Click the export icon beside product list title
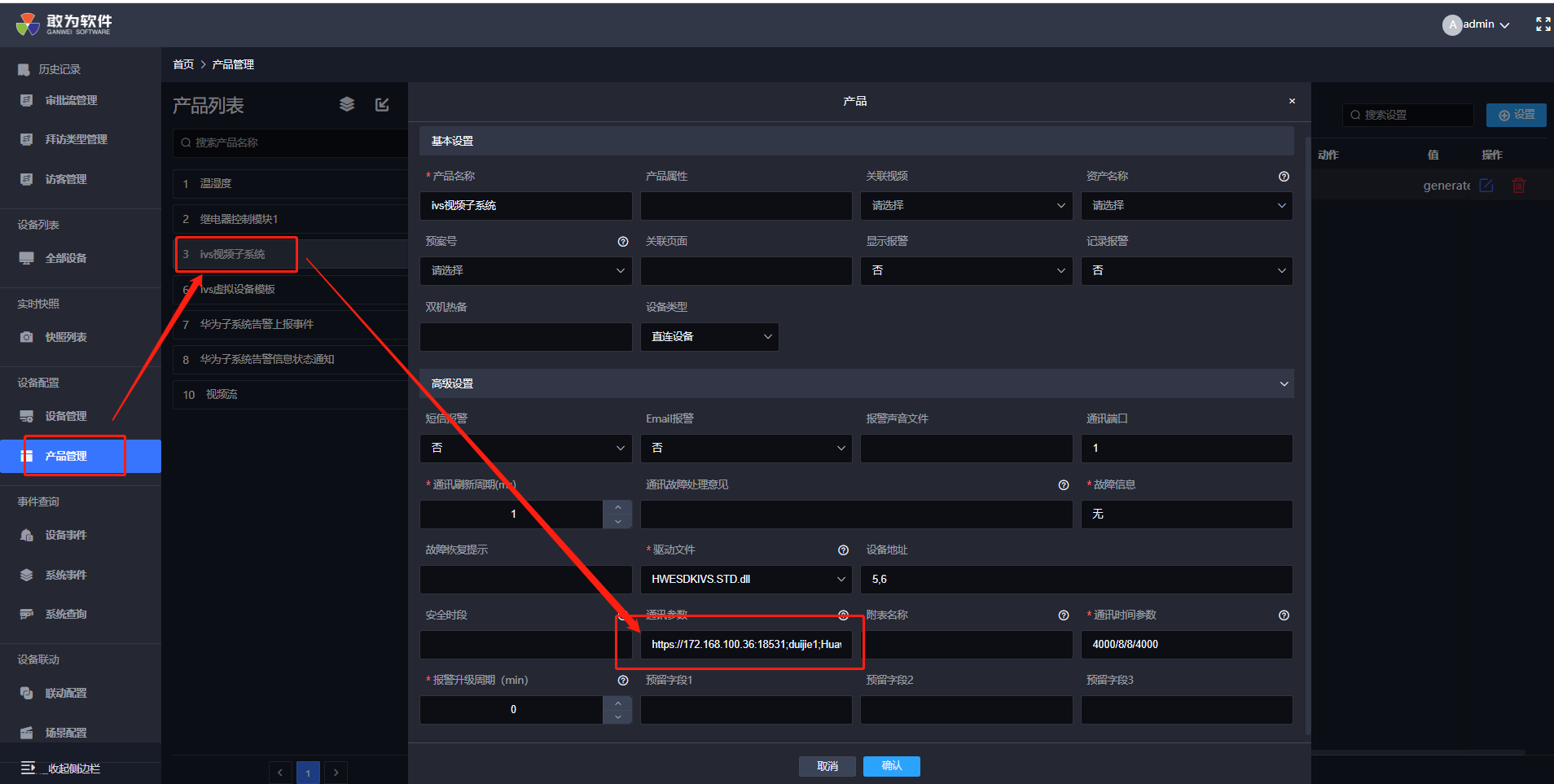The height and width of the screenshot is (784, 1554). [382, 104]
